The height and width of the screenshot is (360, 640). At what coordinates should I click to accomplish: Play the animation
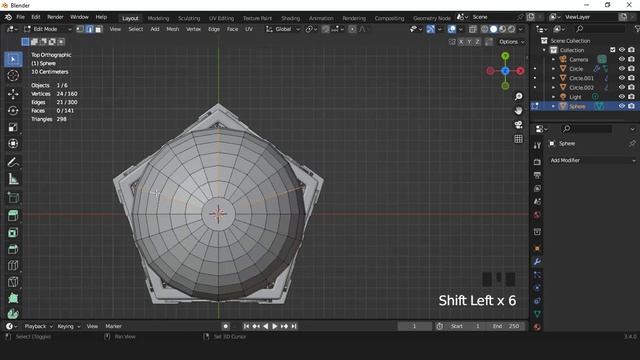[x=275, y=326]
